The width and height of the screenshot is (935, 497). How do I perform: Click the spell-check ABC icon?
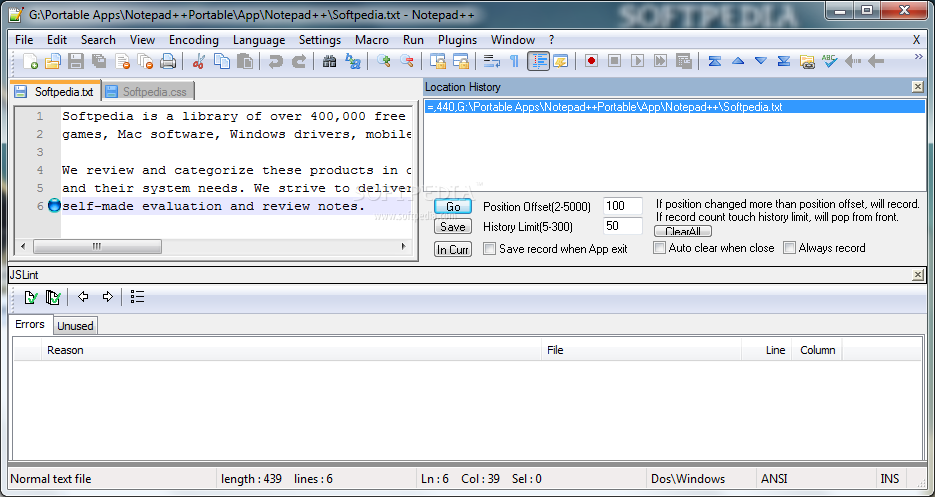pyautogui.click(x=829, y=61)
